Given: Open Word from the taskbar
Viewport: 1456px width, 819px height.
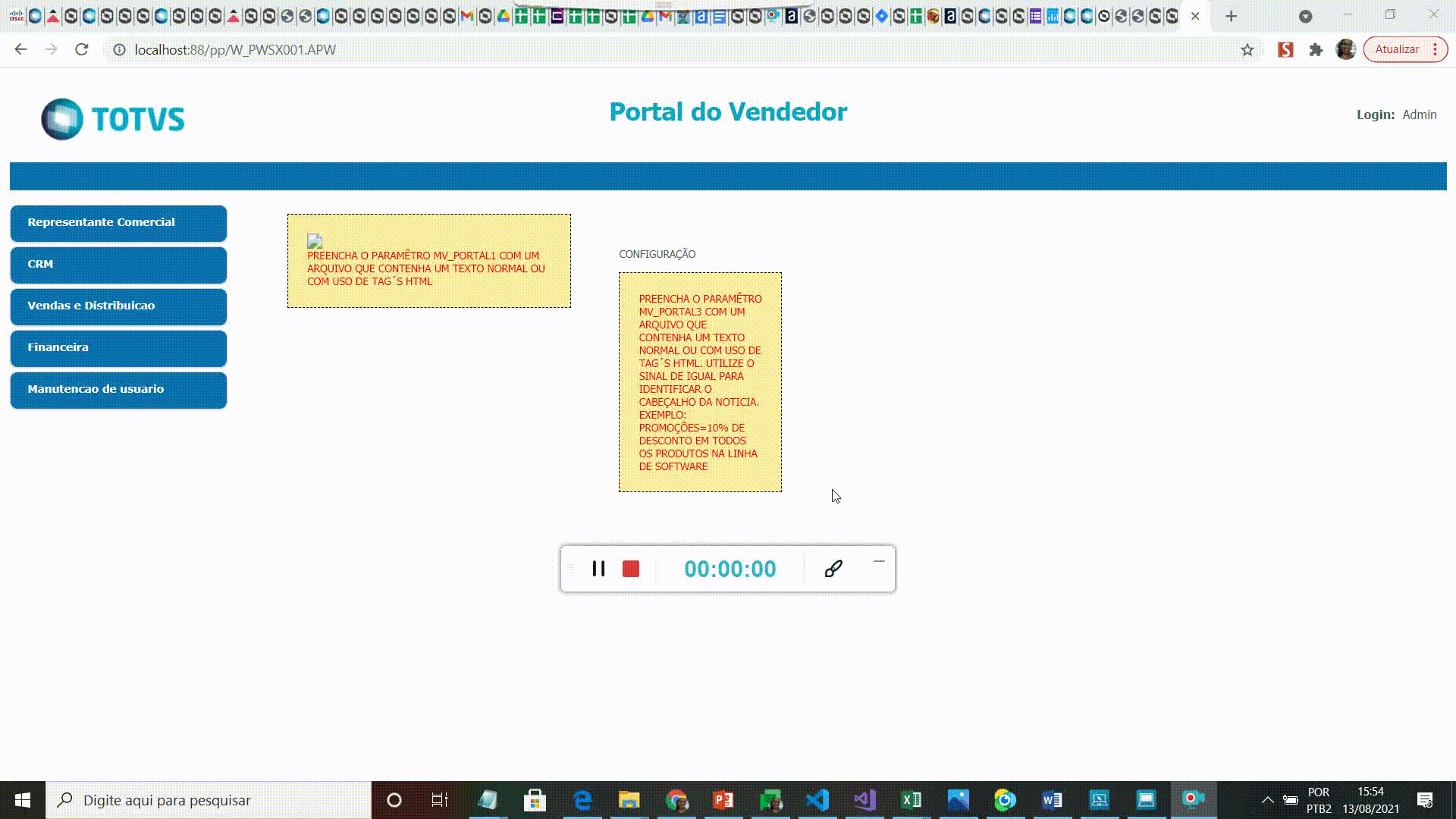Looking at the screenshot, I should pos(1052,800).
